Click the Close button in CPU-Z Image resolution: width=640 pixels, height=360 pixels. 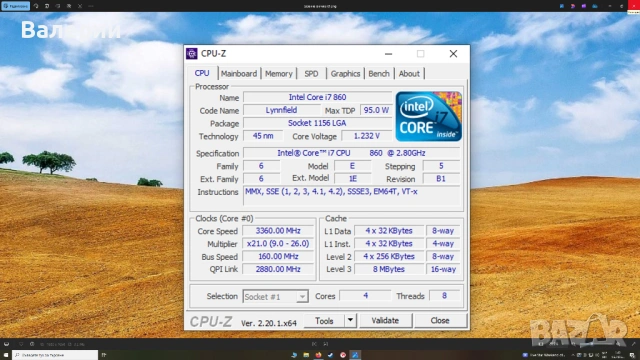pos(440,321)
